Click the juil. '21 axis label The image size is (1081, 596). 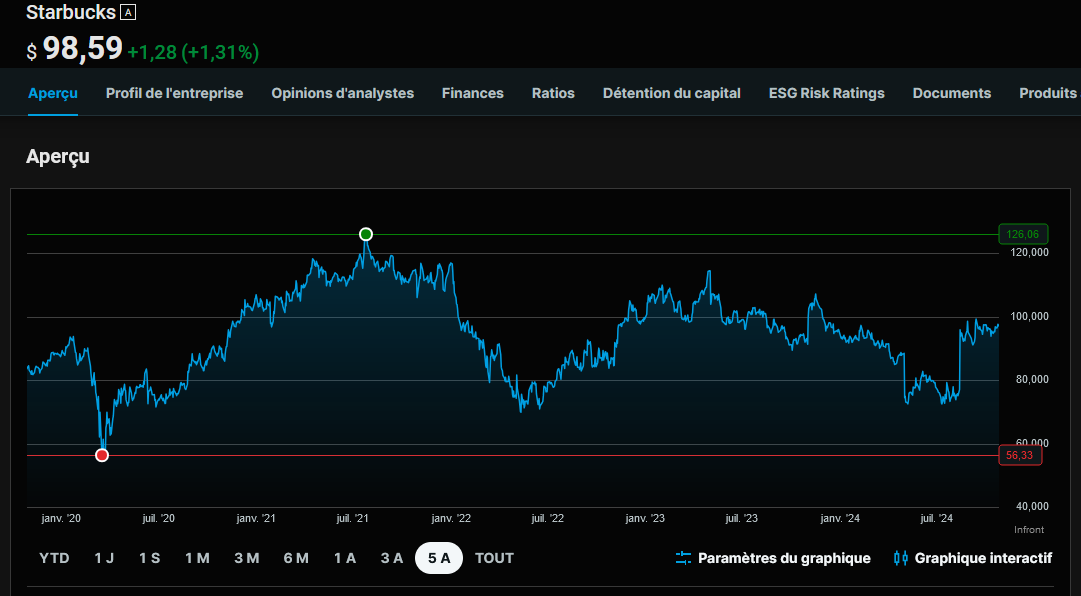click(354, 518)
